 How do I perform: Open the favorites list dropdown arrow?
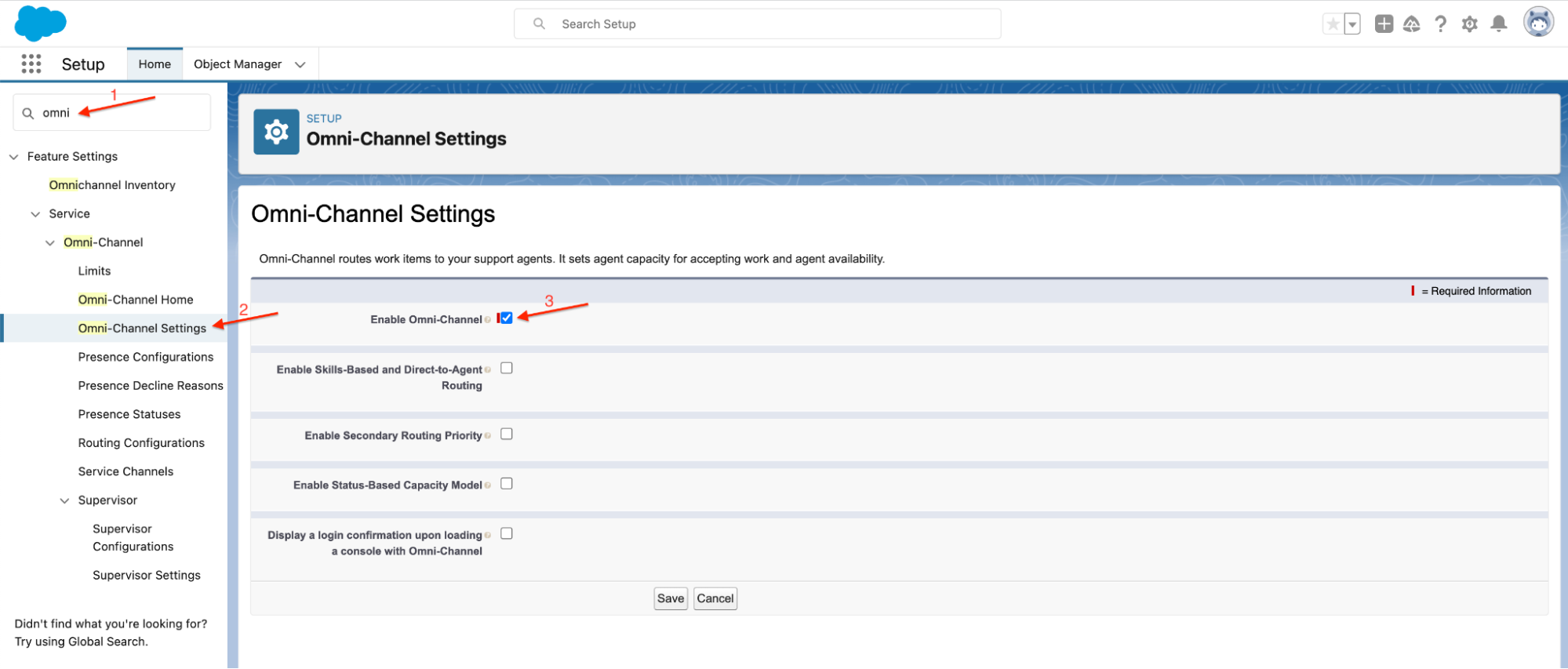coord(1352,24)
